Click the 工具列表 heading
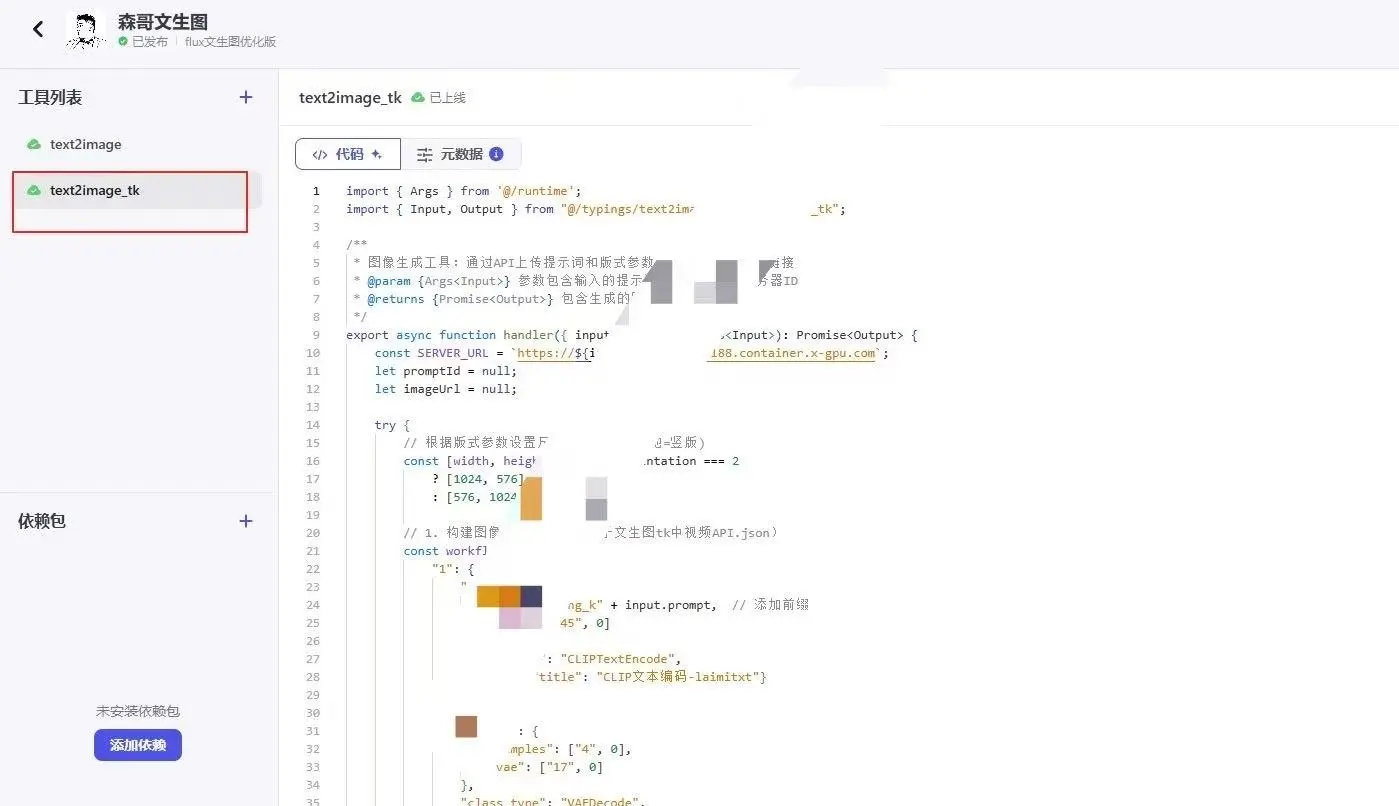The height and width of the screenshot is (806, 1399). point(50,97)
